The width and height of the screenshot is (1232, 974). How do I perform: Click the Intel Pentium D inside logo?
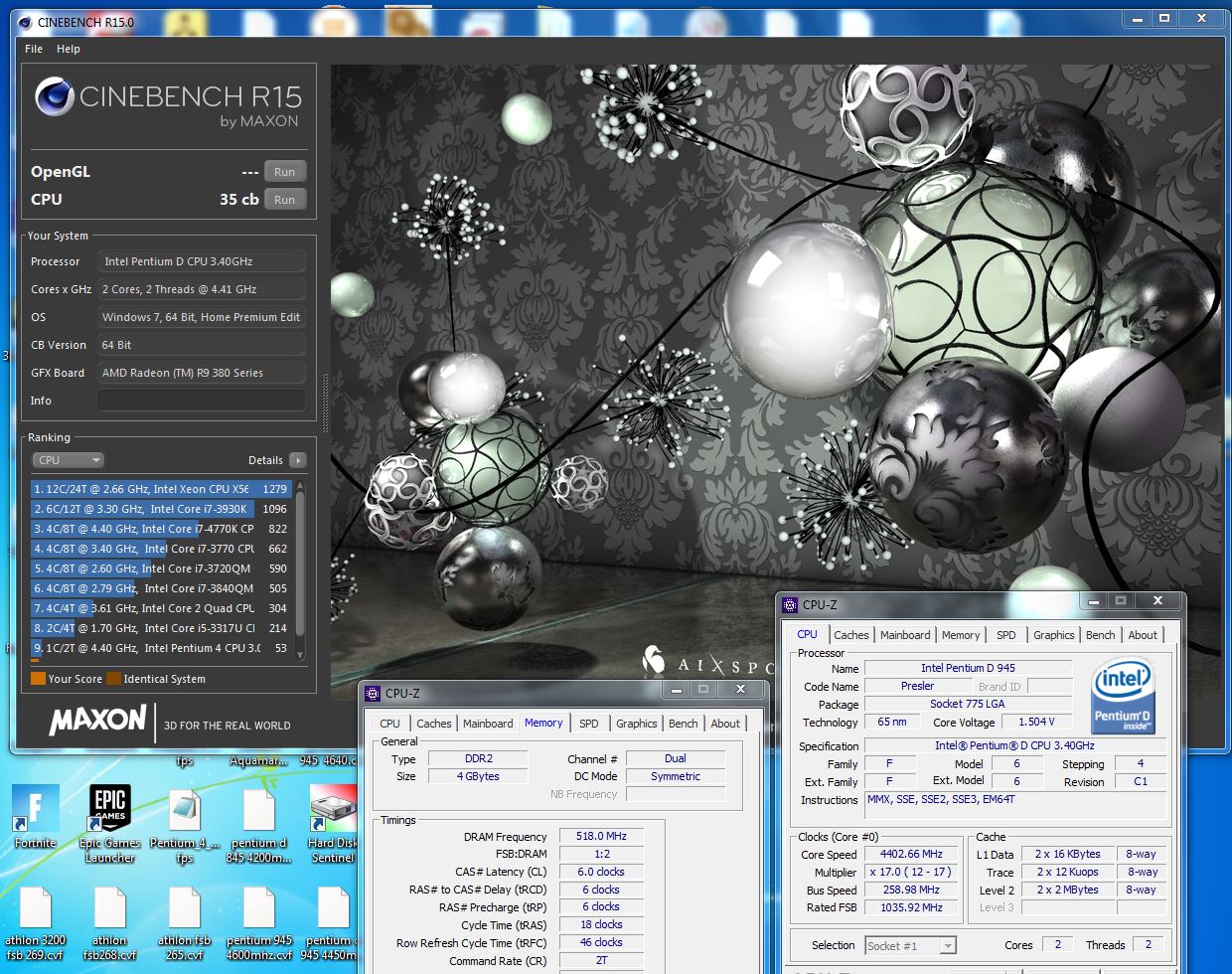pyautogui.click(x=1122, y=698)
